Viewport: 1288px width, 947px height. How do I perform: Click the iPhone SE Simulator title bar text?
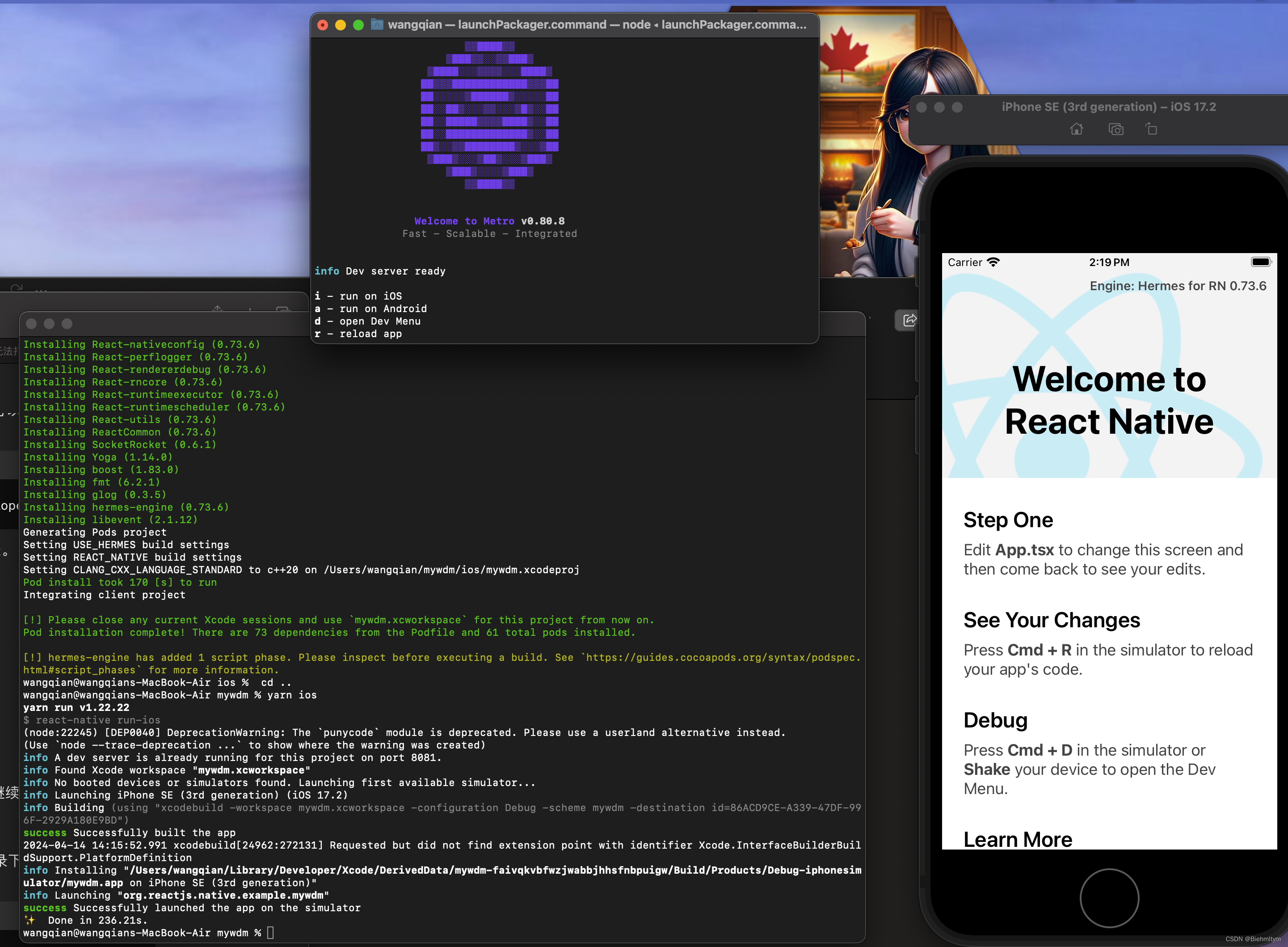coord(1108,106)
